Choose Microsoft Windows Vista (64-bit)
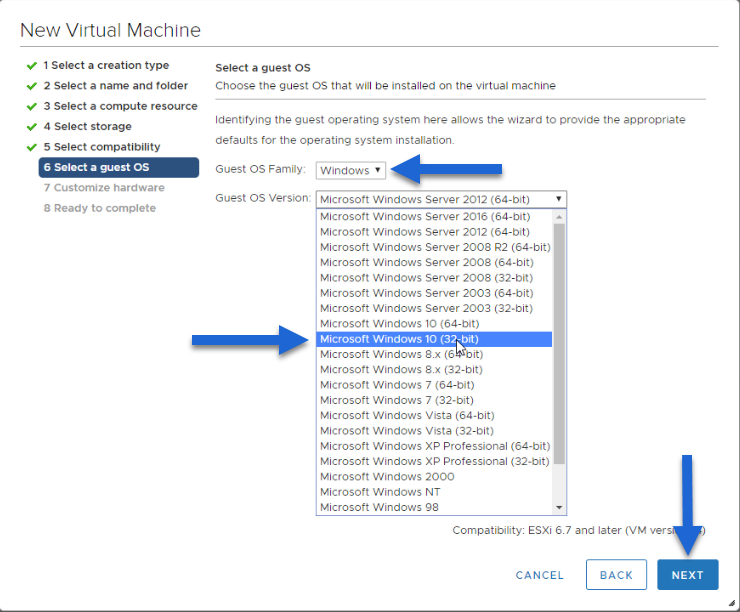Image resolution: width=740 pixels, height=612 pixels. click(434, 416)
